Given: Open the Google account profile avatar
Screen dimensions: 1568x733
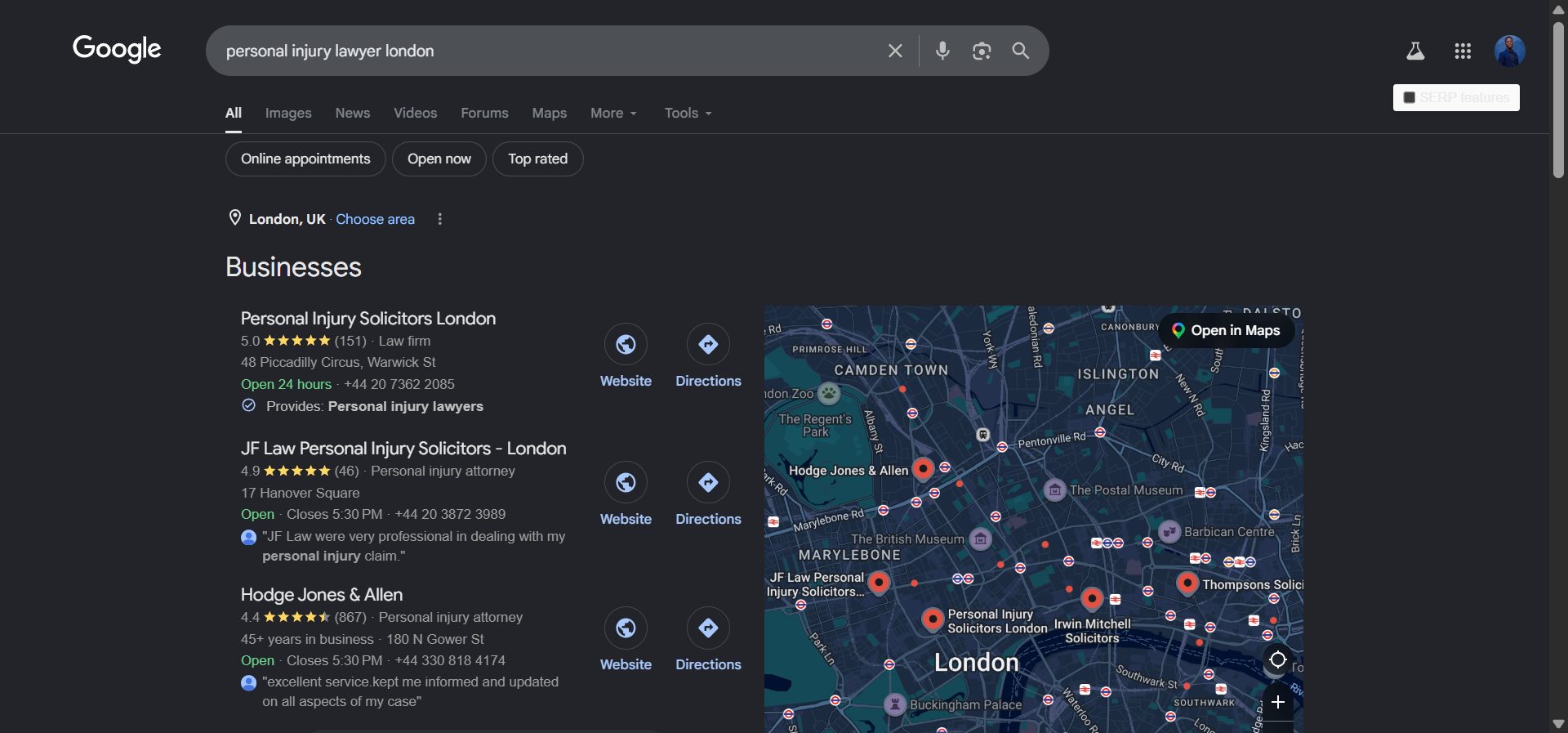Looking at the screenshot, I should (x=1510, y=51).
